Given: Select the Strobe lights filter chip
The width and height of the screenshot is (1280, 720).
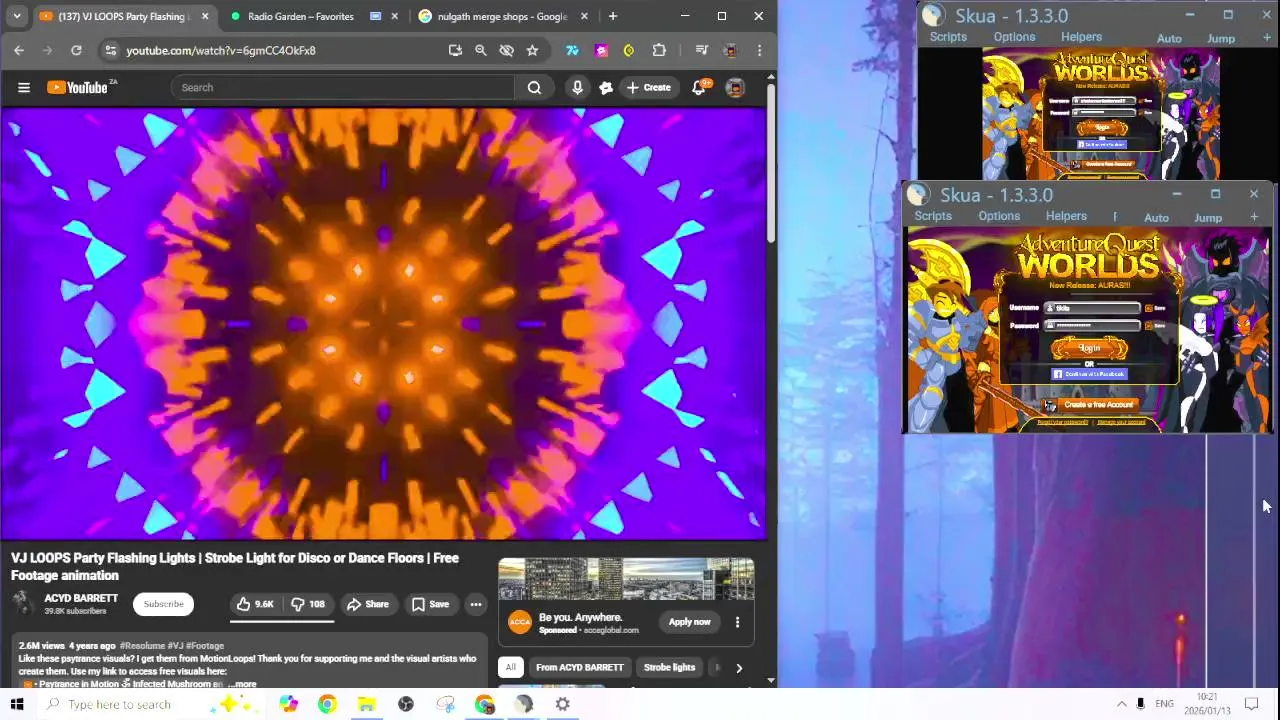Looking at the screenshot, I should [x=669, y=668].
